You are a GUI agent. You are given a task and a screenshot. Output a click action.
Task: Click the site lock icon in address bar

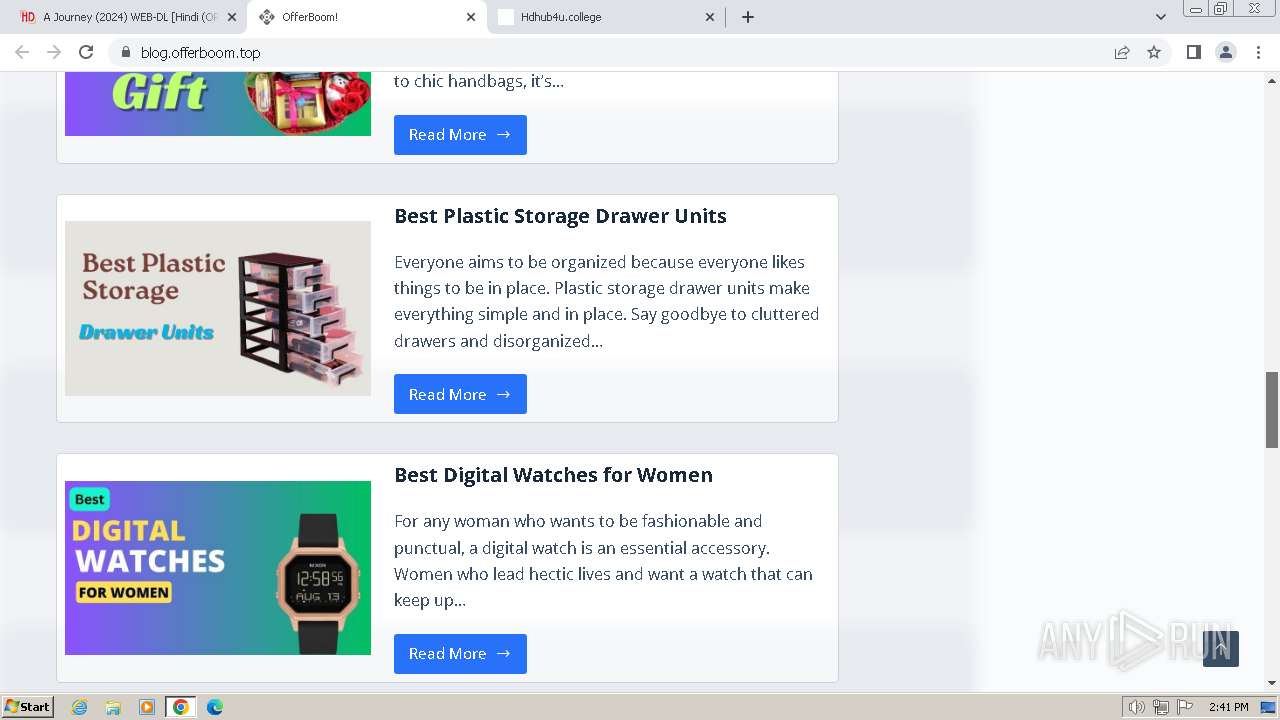tap(125, 52)
